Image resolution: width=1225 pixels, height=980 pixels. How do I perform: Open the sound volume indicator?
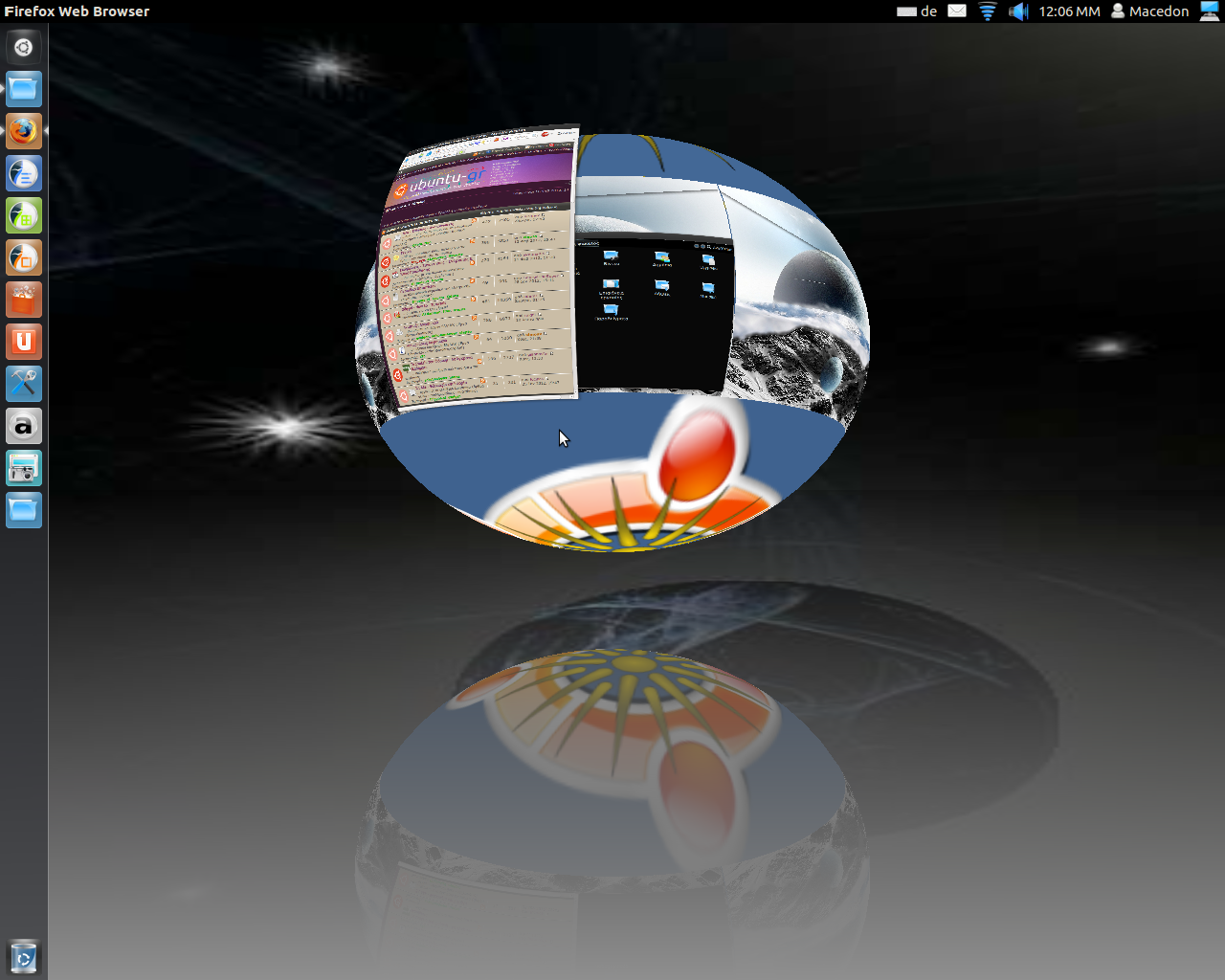tap(1018, 11)
